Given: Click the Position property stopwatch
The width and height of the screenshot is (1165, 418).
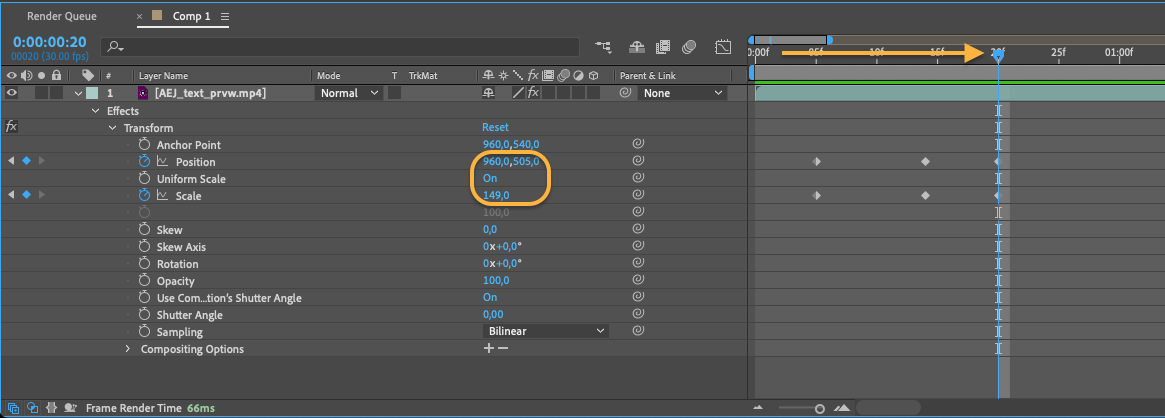Looking at the screenshot, I should click(x=144, y=162).
